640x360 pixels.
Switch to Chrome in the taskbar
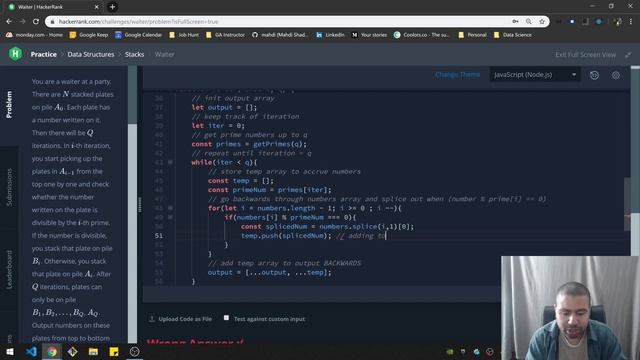[x=52, y=351]
